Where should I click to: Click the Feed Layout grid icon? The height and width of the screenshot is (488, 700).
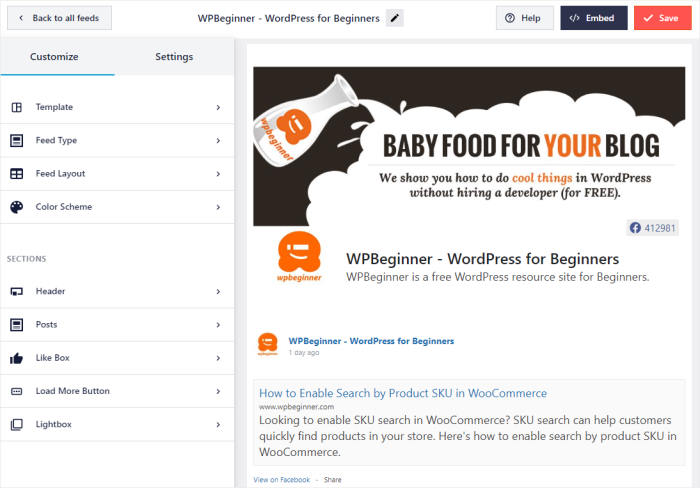[x=16, y=174]
